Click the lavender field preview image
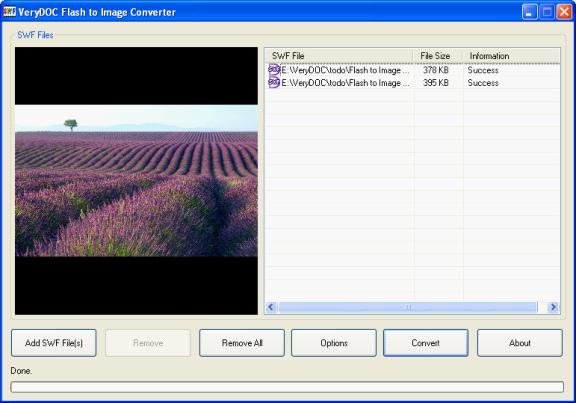Viewport: 576px width, 403px height. pyautogui.click(x=136, y=181)
